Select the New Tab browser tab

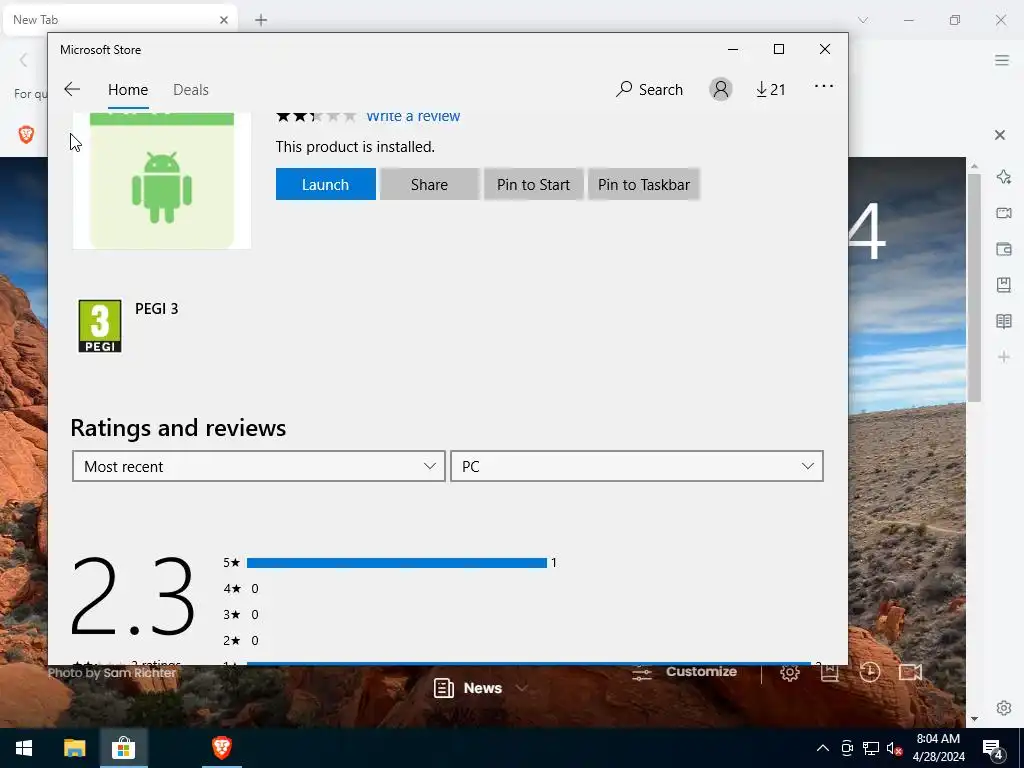tap(118, 20)
